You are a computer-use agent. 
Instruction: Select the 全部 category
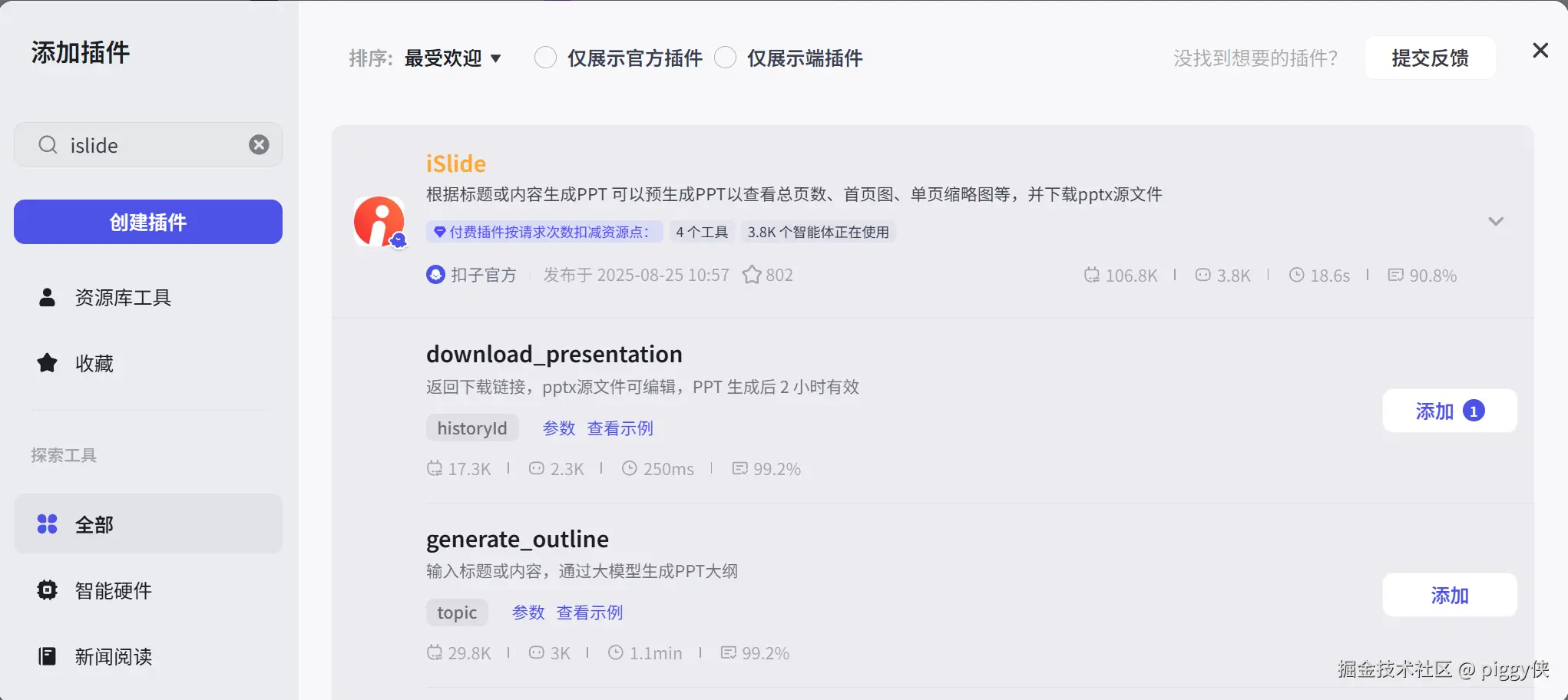coord(148,524)
